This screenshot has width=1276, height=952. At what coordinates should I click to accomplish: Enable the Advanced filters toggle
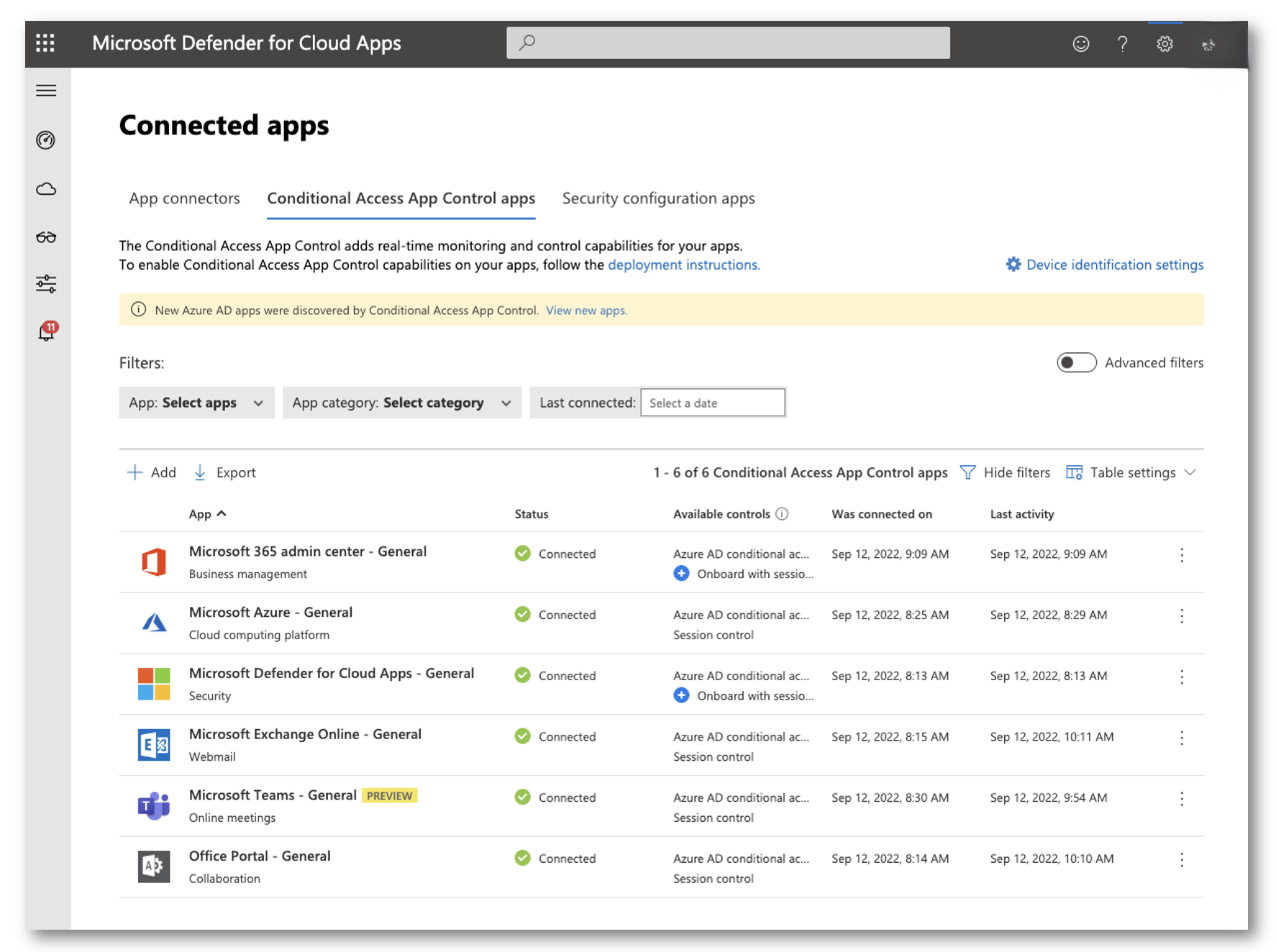click(1076, 362)
